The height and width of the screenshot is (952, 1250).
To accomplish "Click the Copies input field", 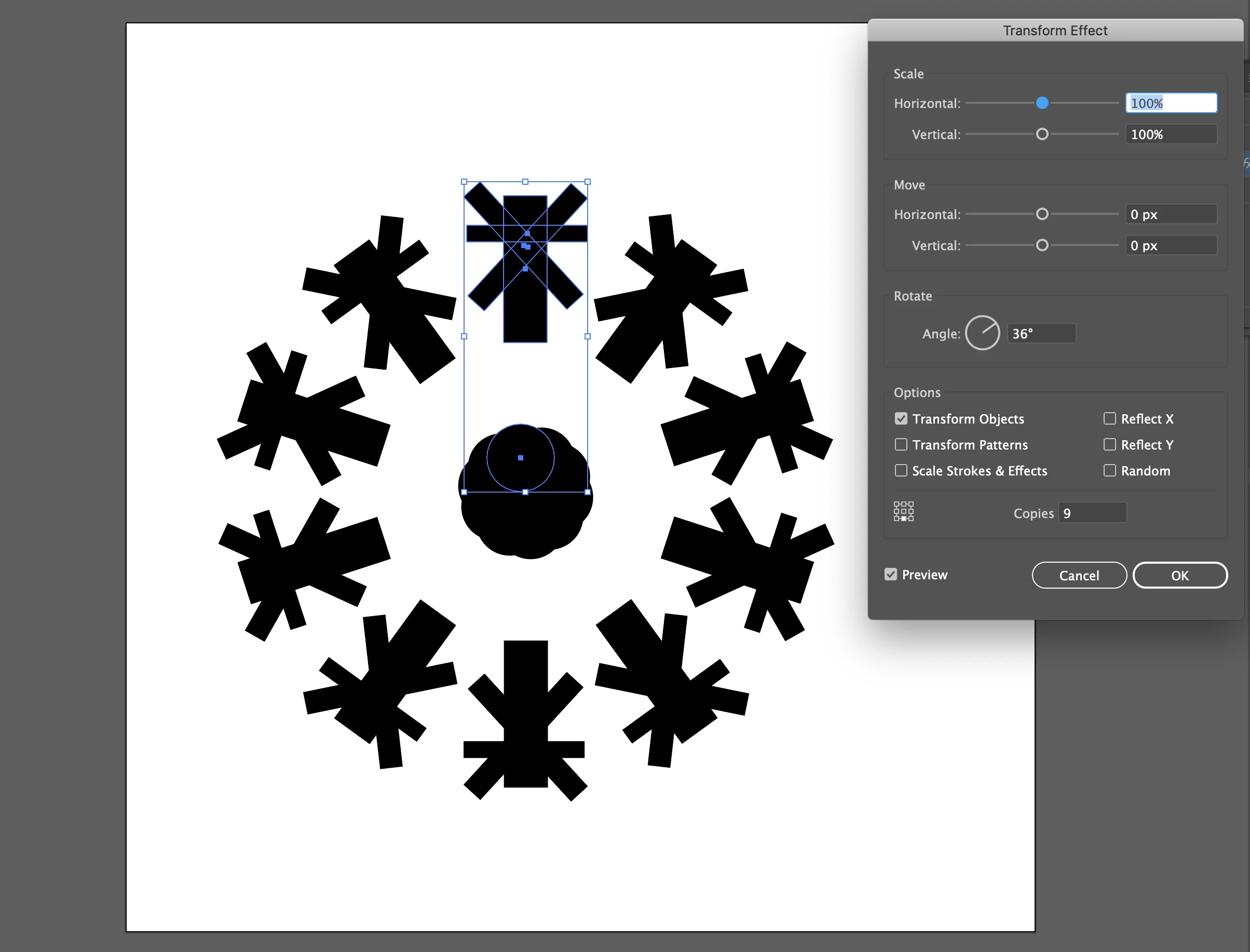I will point(1093,513).
